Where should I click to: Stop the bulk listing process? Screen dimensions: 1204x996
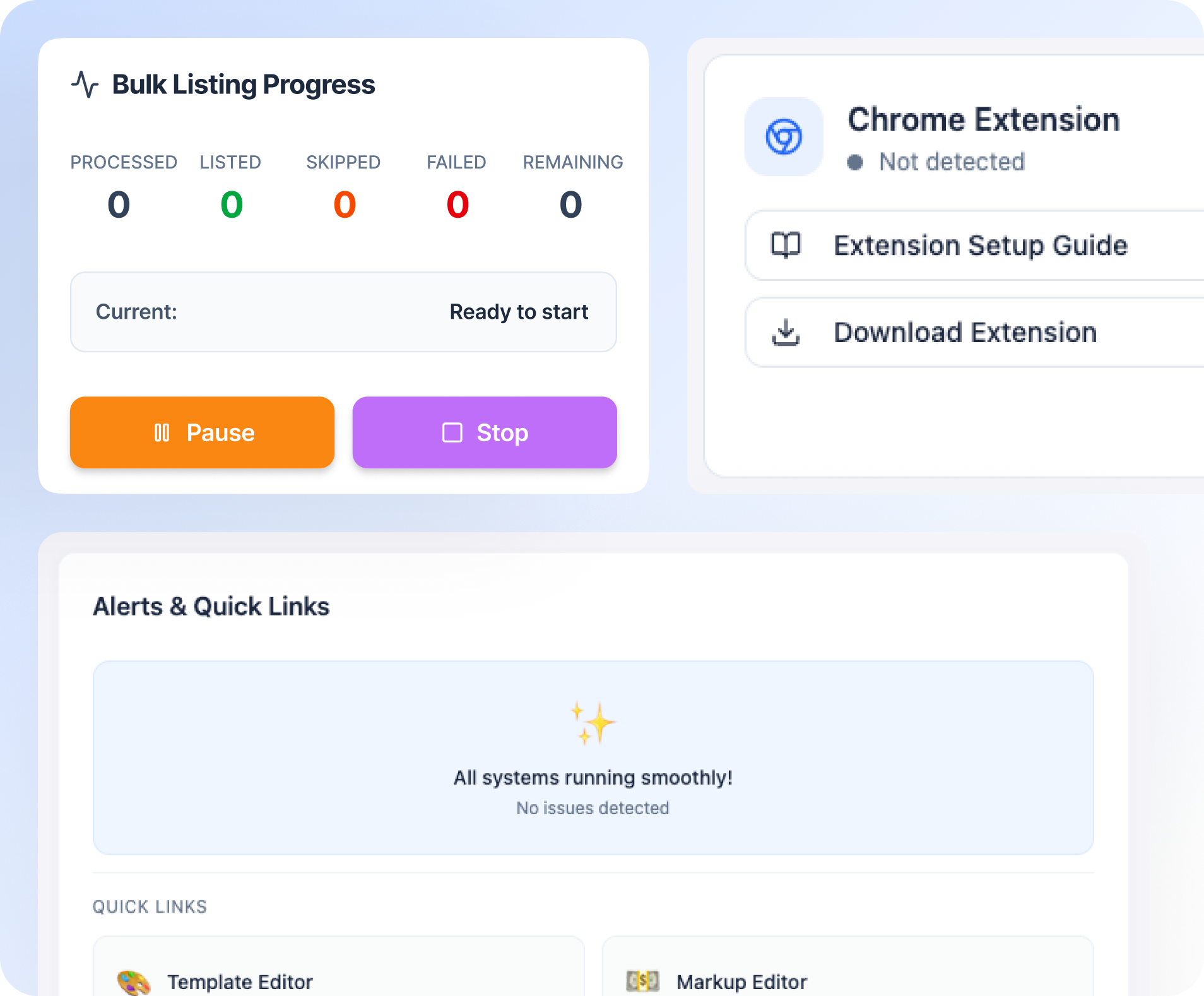tap(485, 432)
